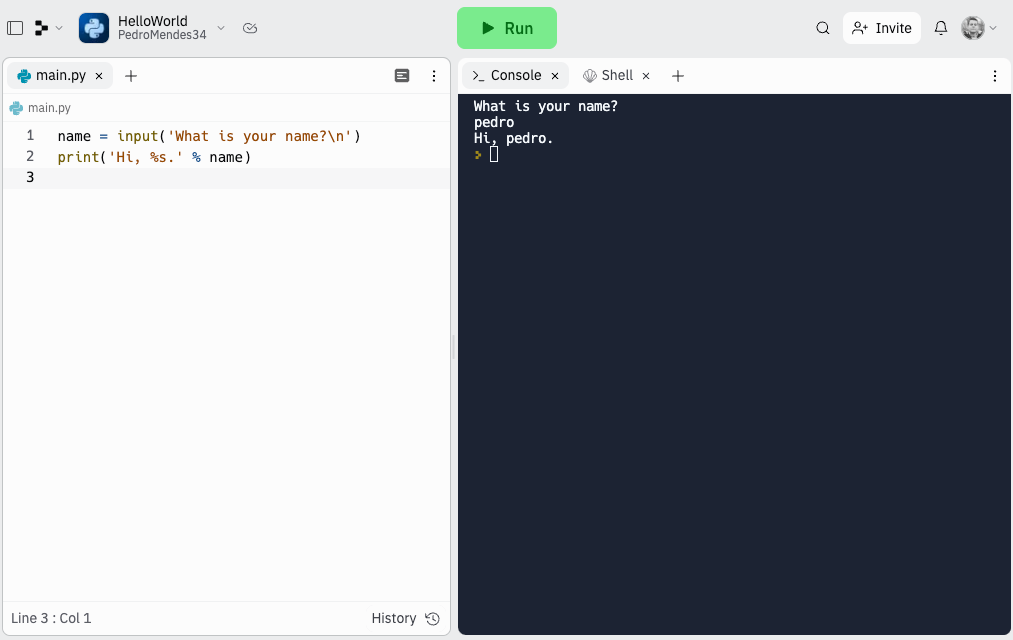Open notifications bell icon
Image resolution: width=1013 pixels, height=640 pixels.
941,28
